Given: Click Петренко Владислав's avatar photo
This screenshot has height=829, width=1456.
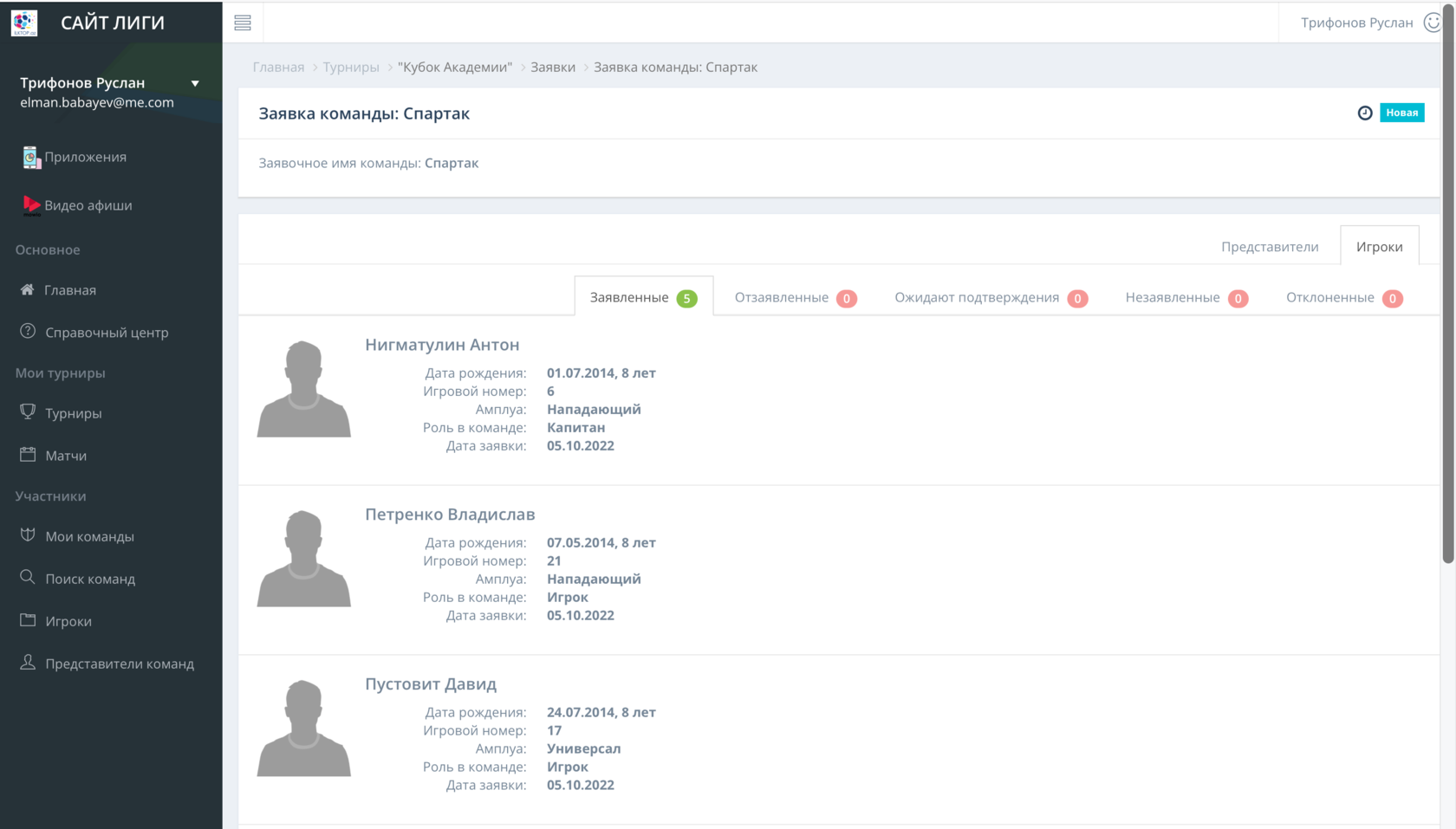Looking at the screenshot, I should click(x=303, y=559).
